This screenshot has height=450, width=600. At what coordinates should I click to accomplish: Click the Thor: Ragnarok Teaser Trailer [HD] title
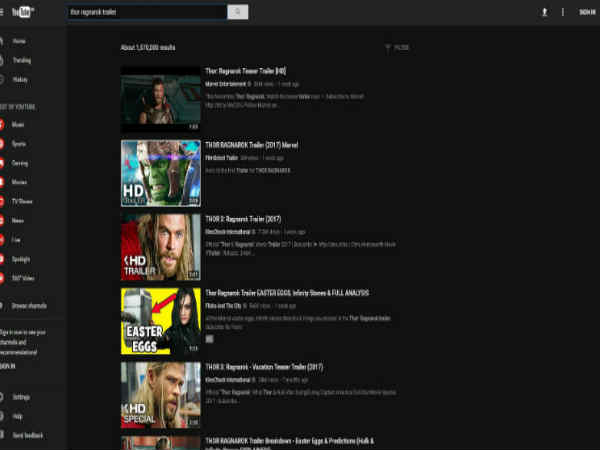click(x=245, y=71)
